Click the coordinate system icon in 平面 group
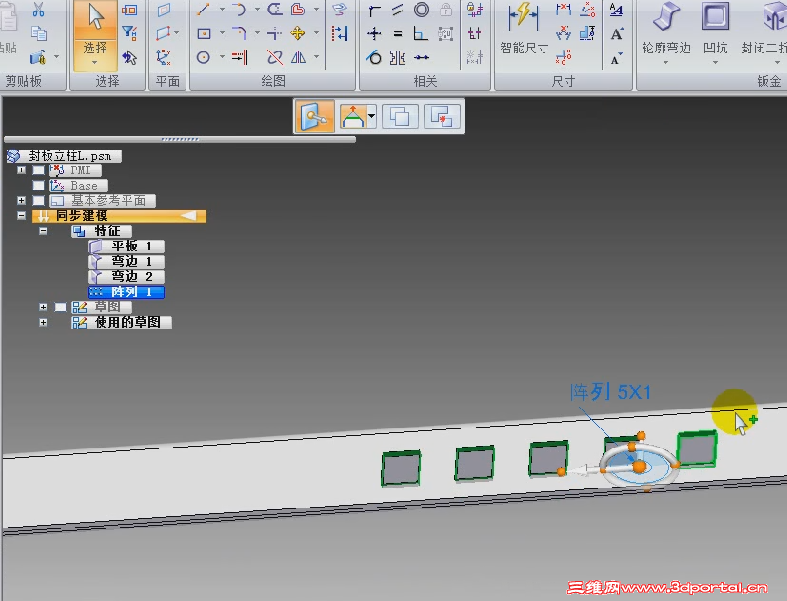This screenshot has height=601, width=787. click(x=163, y=57)
